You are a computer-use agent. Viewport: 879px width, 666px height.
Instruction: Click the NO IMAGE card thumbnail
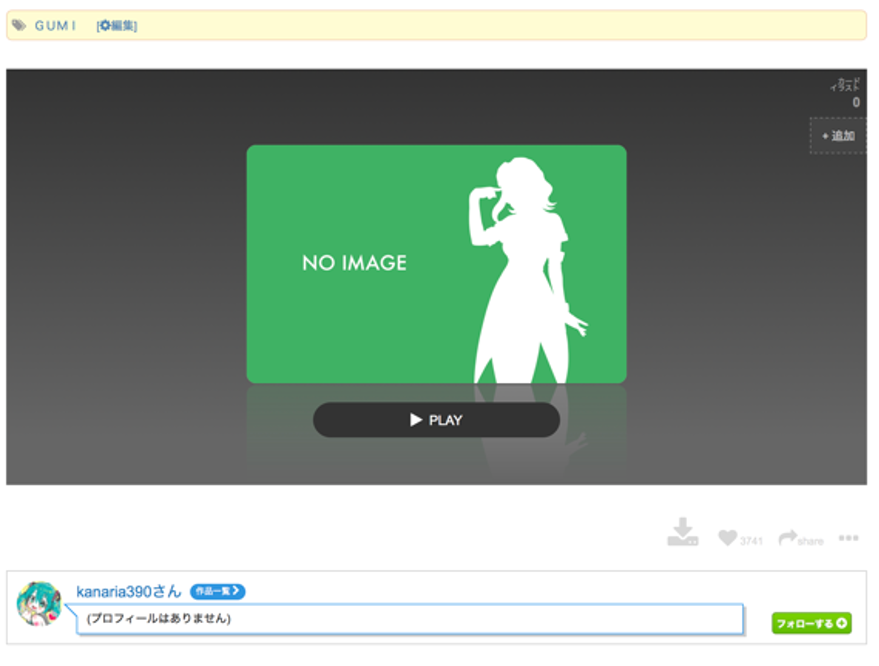[x=436, y=264]
